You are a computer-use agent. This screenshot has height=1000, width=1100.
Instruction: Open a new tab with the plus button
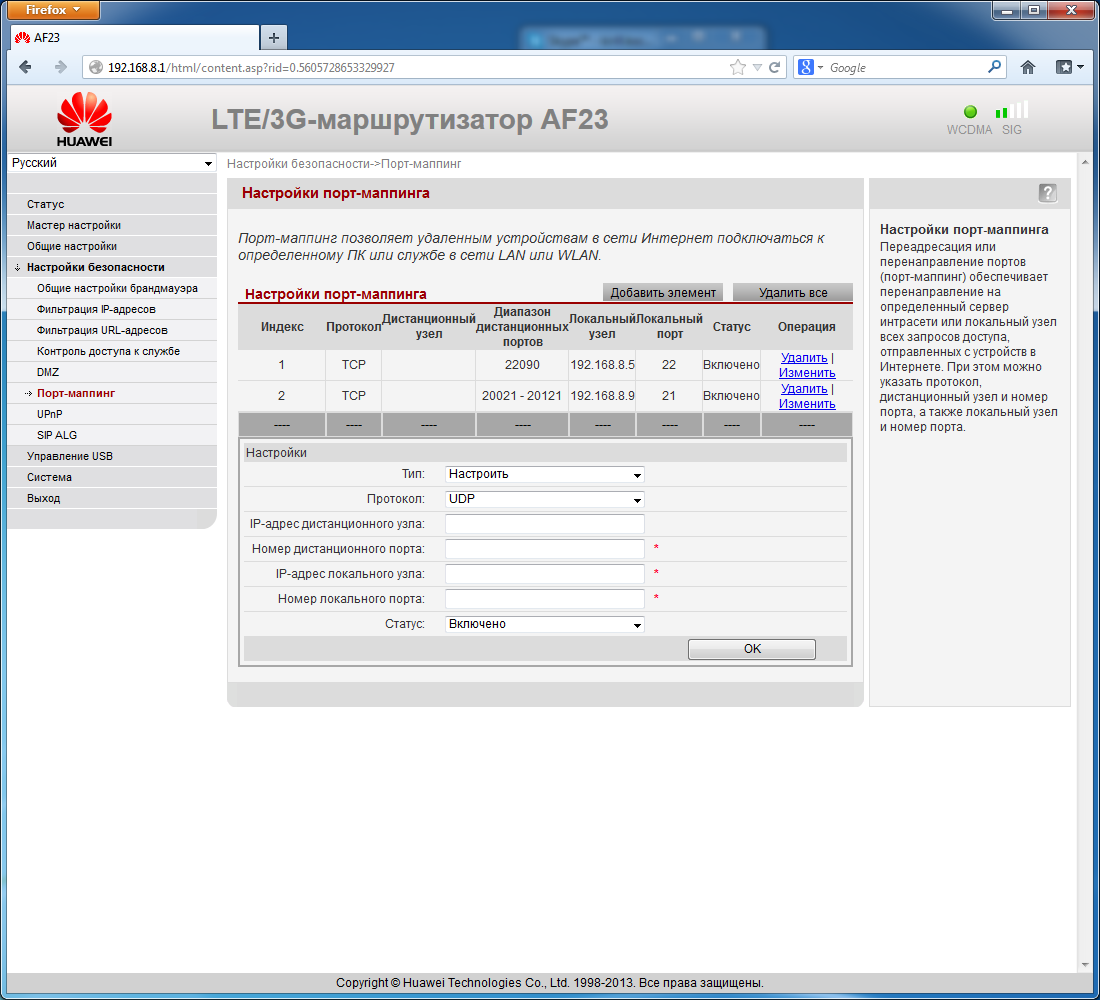(274, 38)
